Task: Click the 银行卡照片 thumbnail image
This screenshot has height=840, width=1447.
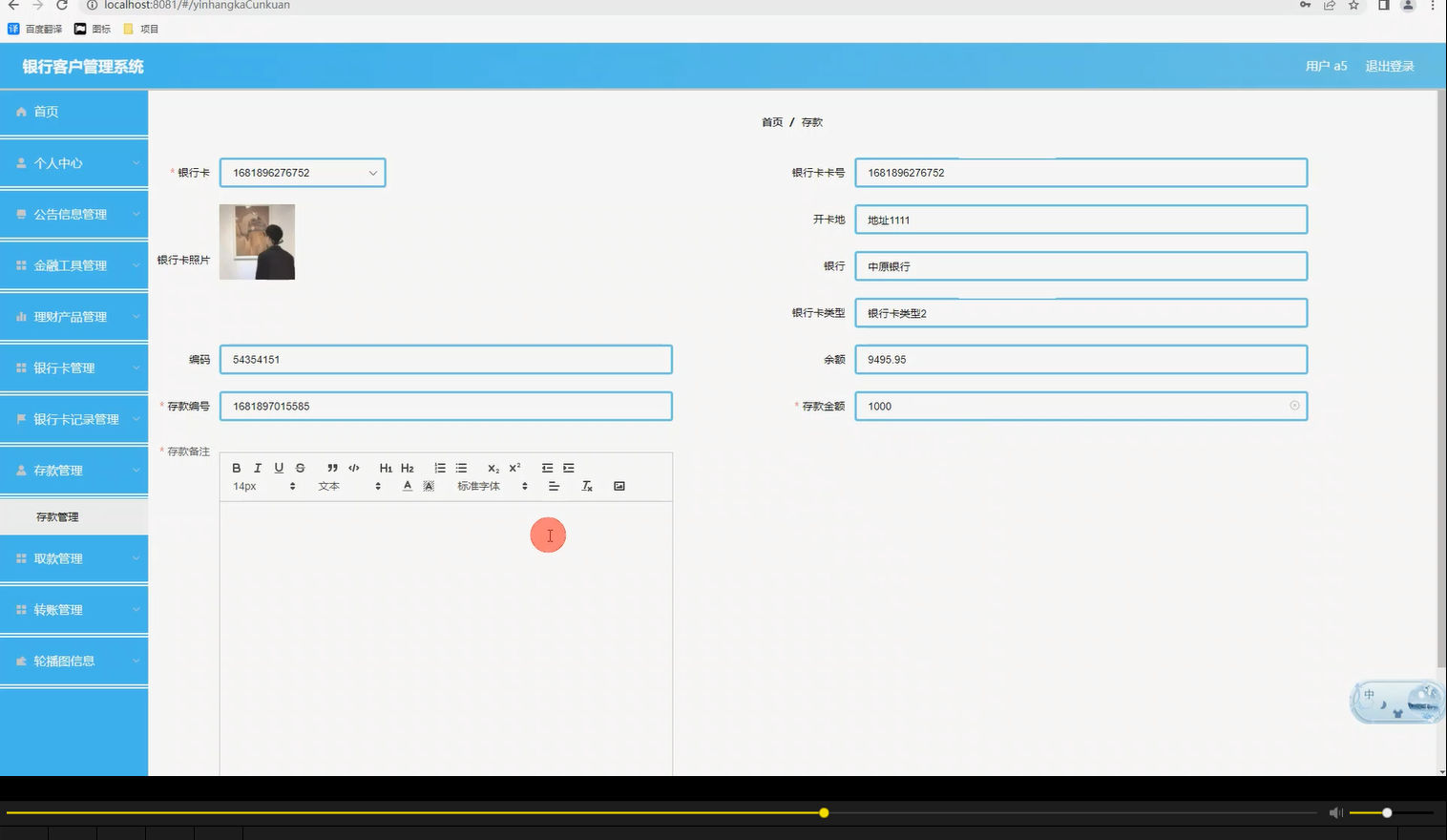Action: pos(257,241)
